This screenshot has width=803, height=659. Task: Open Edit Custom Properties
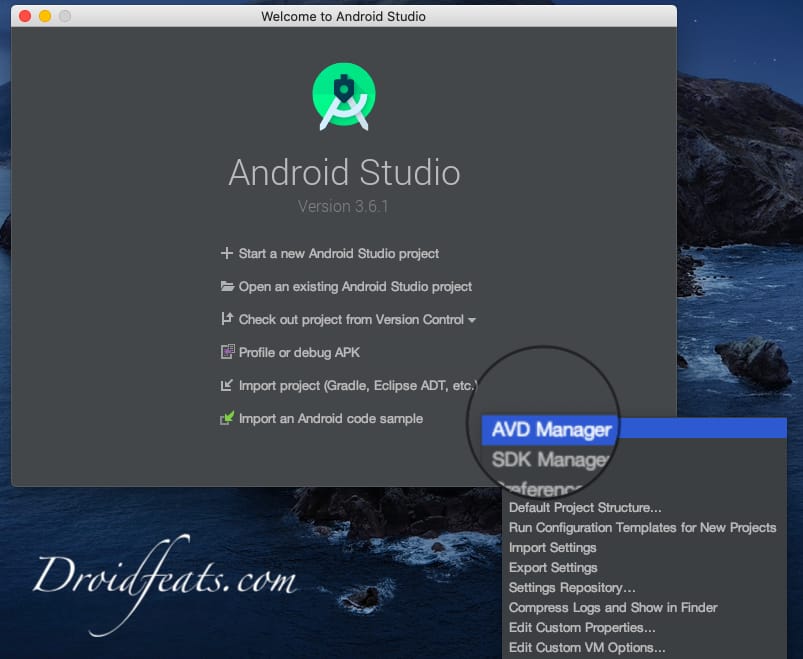(x=586, y=627)
